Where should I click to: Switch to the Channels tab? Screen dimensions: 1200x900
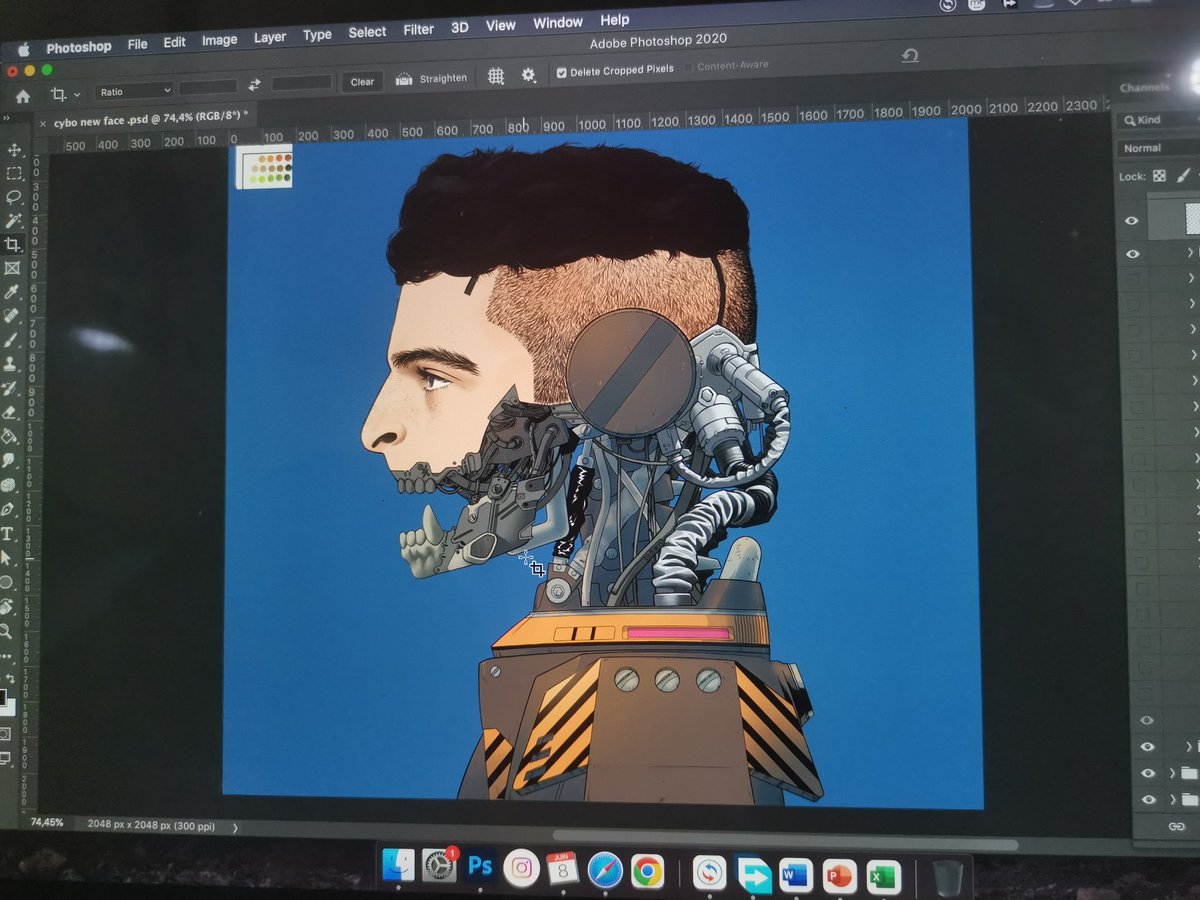click(x=1144, y=88)
